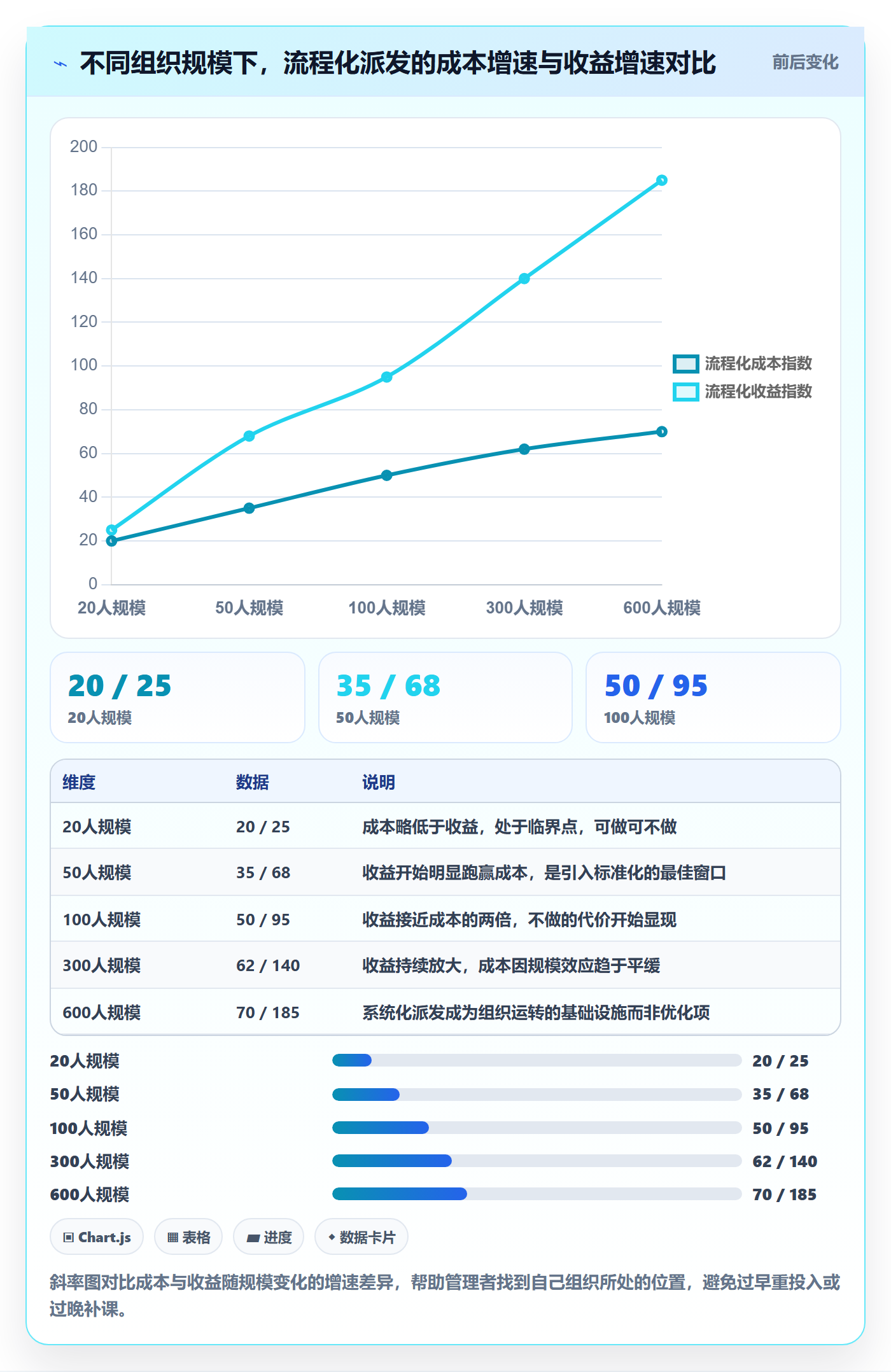Select the 进度 tag chip
891x1372 pixels.
pyautogui.click(x=269, y=1237)
